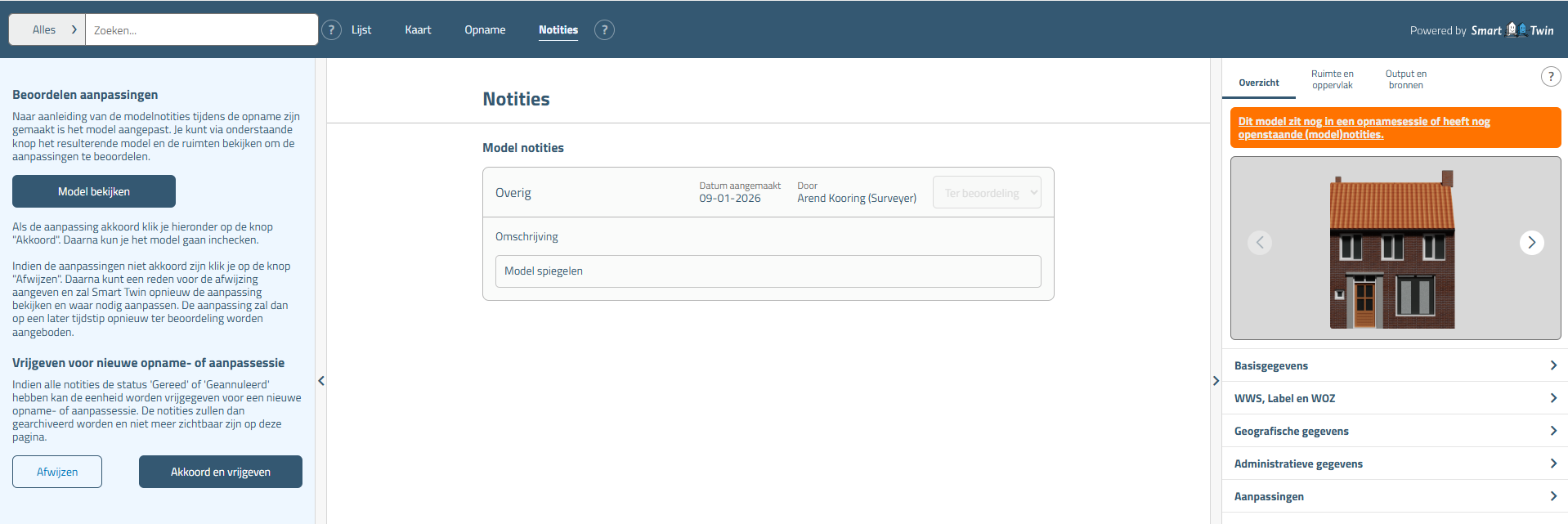Show previous house image with left arrow
1568x524 pixels.
coord(1260,243)
